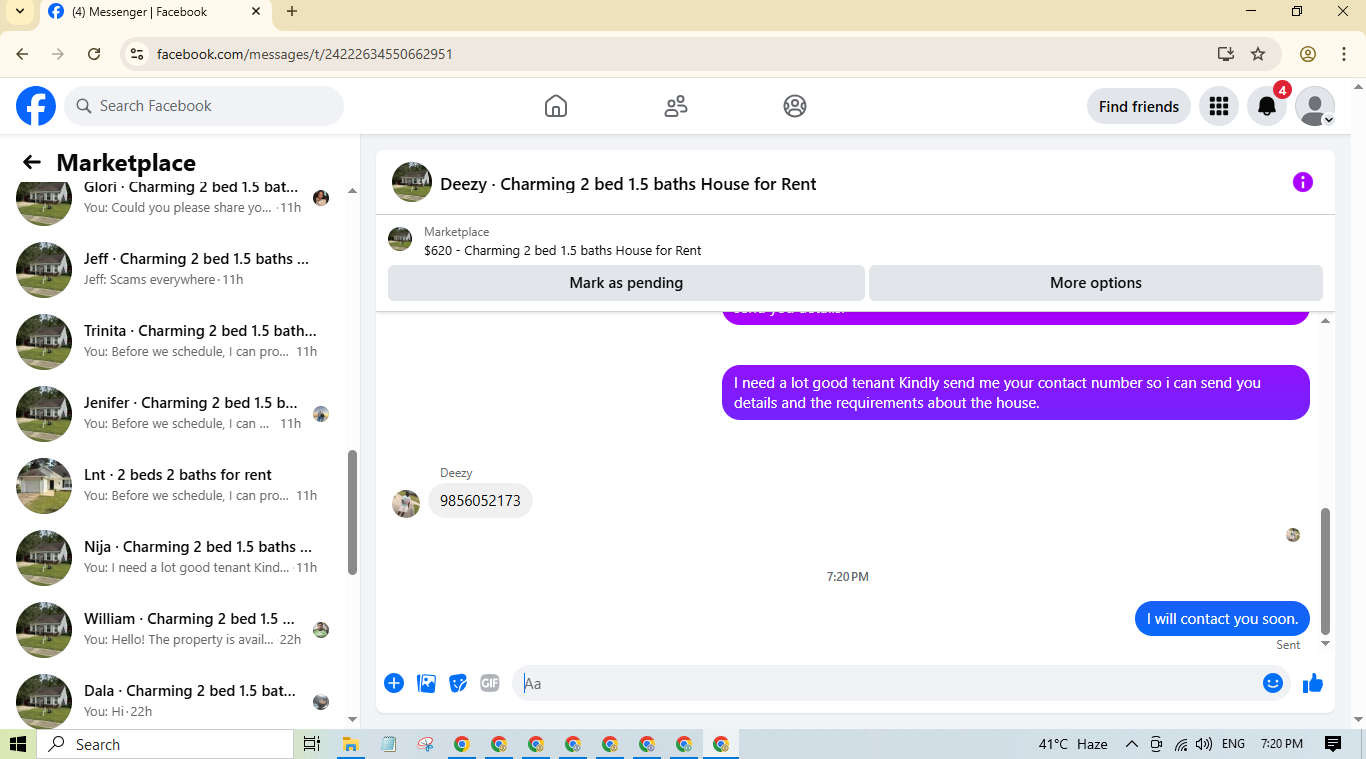Show hidden system tray icons

click(1132, 744)
